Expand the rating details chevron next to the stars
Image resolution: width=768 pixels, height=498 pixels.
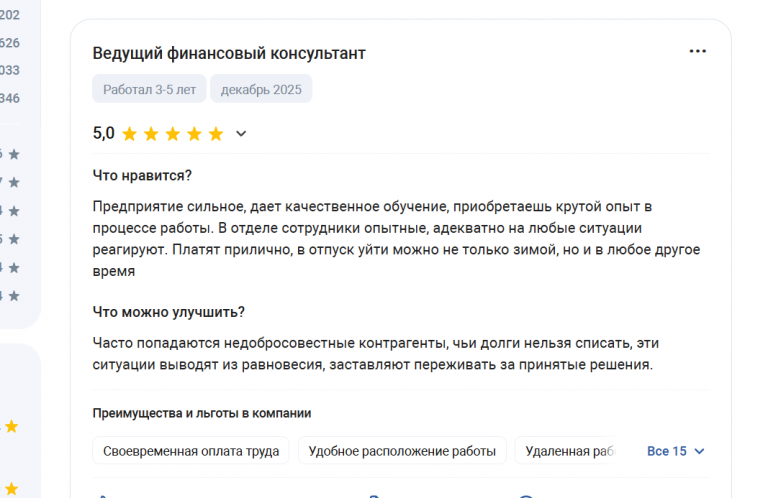coord(241,133)
